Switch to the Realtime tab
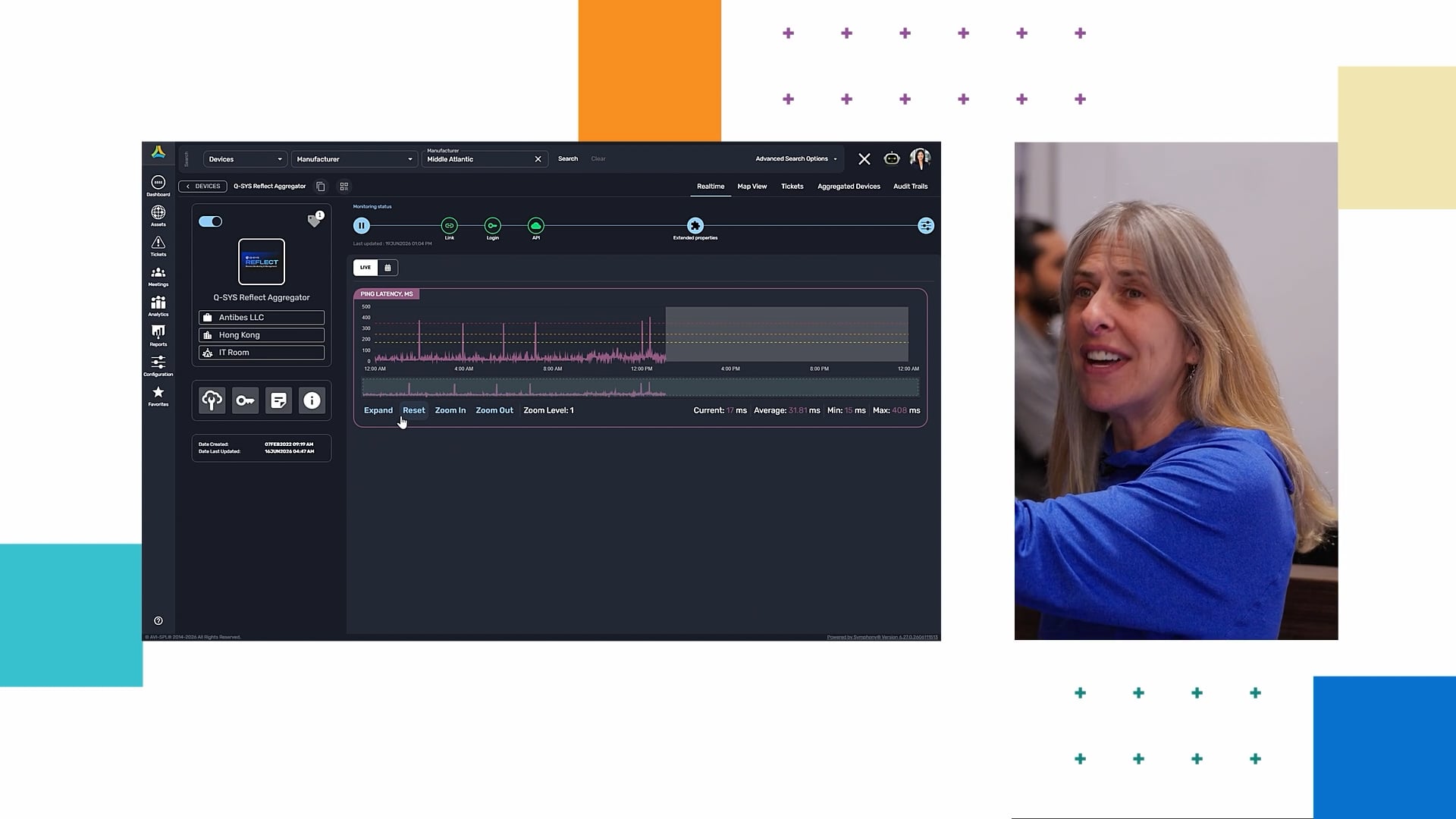Screen dimensions: 1456x819 click(711, 186)
